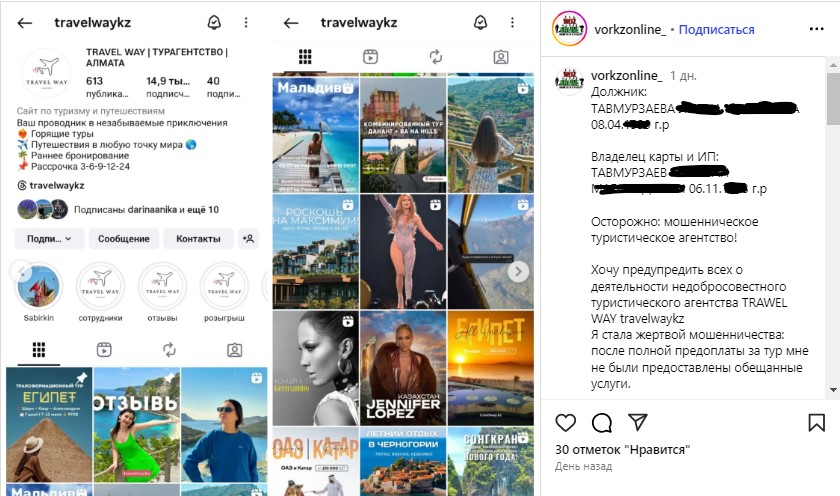Open the three-dot options menu in the left panel
The height and width of the screenshot is (496, 840).
(x=246, y=23)
